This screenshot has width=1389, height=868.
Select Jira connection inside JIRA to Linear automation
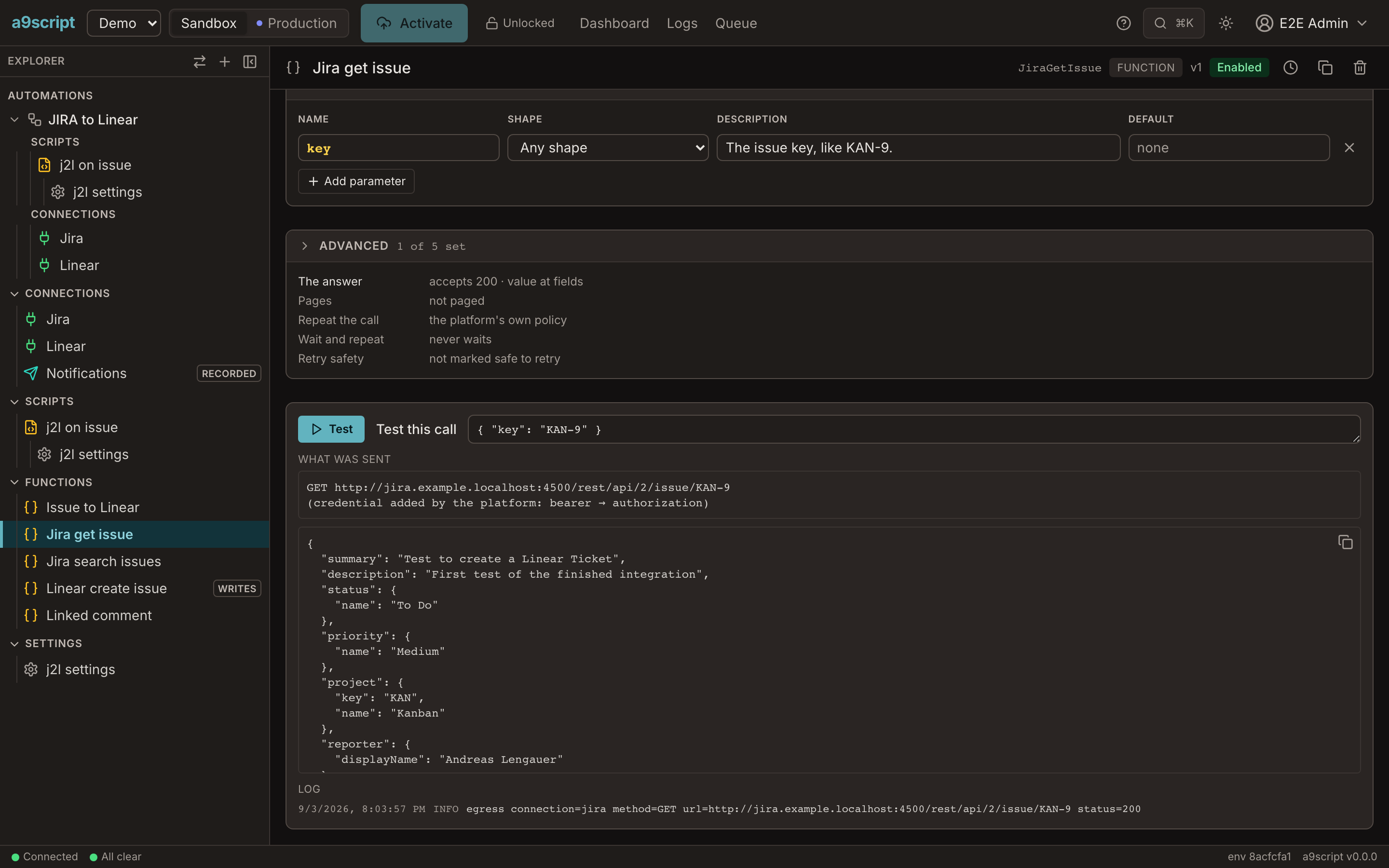coord(71,238)
